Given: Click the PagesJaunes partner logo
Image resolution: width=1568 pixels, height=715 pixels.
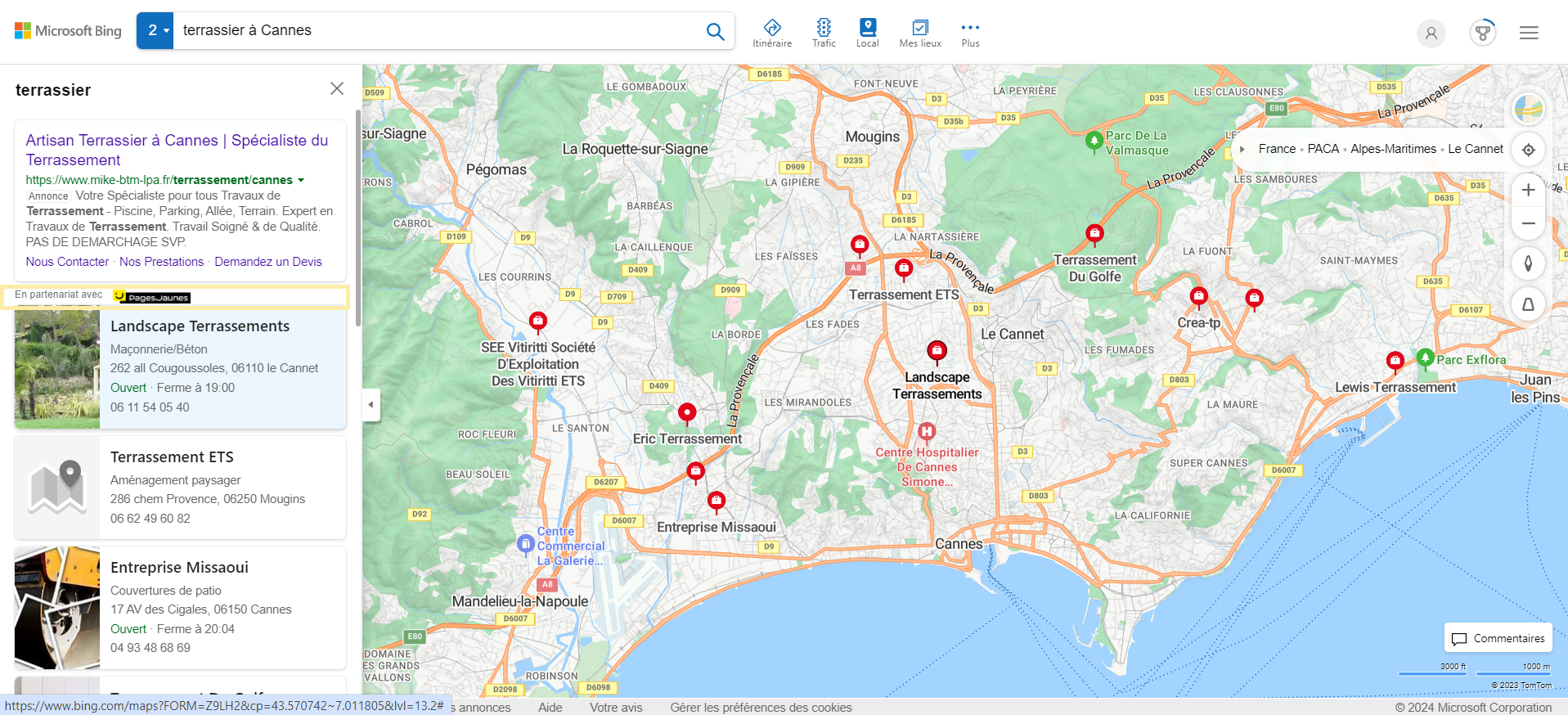Looking at the screenshot, I should click(151, 297).
